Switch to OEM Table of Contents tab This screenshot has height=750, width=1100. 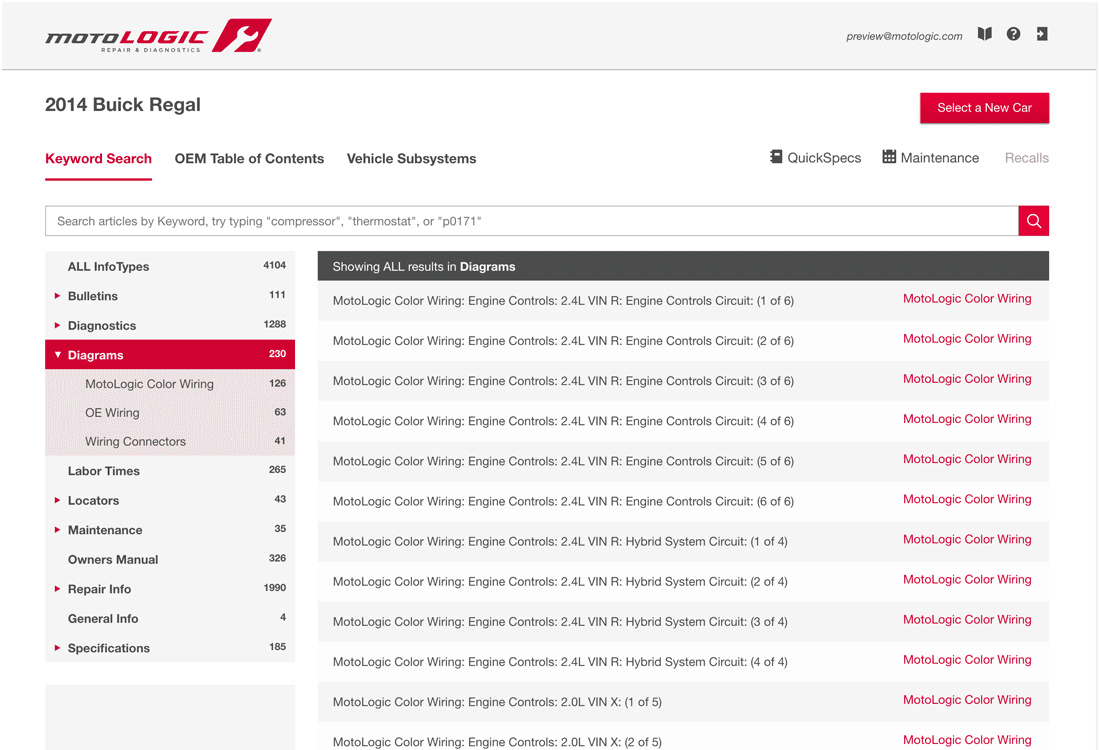(x=249, y=159)
